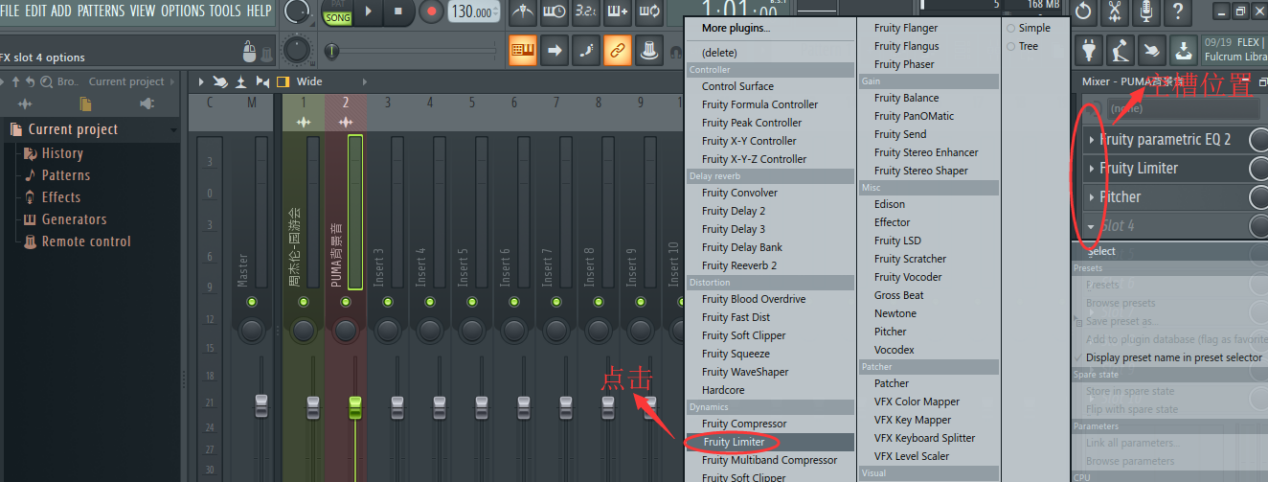Click the microphone recording icon
This screenshot has width=1268, height=482.
click(1148, 12)
